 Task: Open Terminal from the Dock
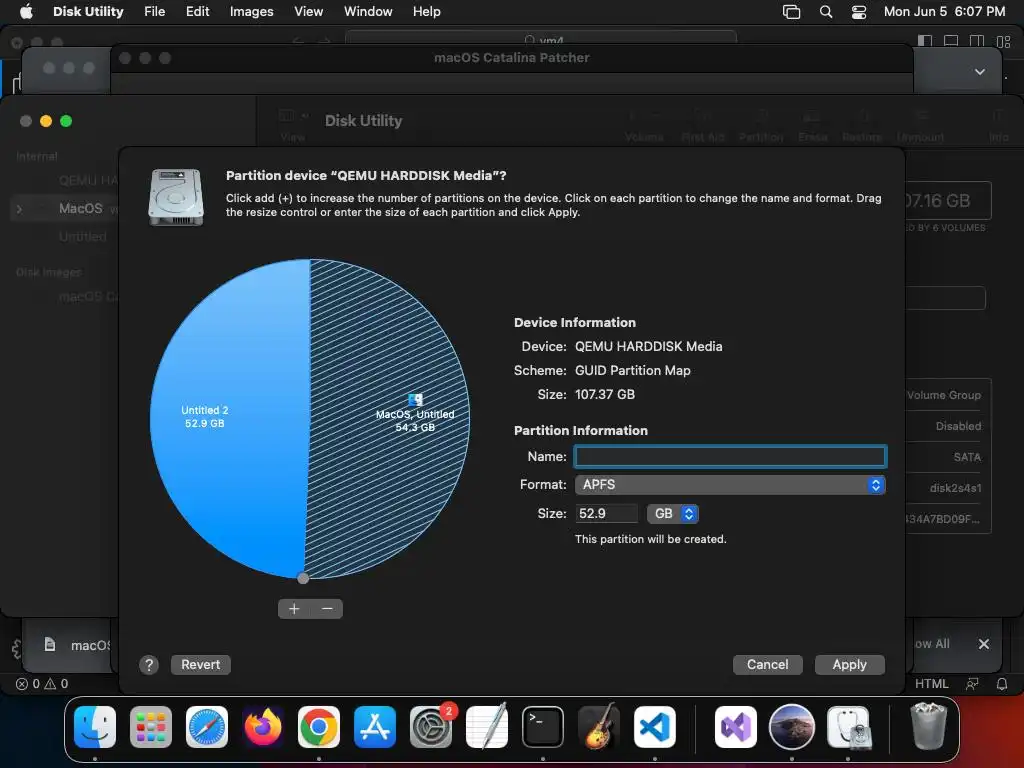click(543, 727)
